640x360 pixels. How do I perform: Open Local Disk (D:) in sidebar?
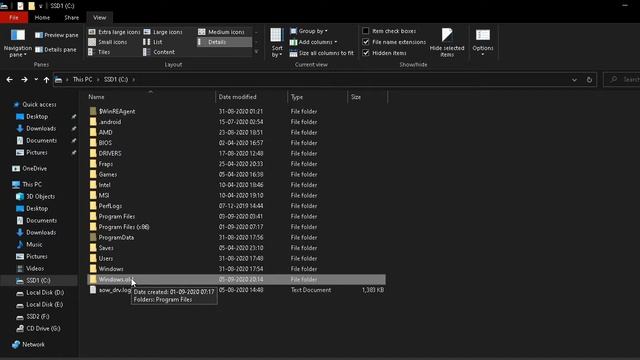[40, 293]
